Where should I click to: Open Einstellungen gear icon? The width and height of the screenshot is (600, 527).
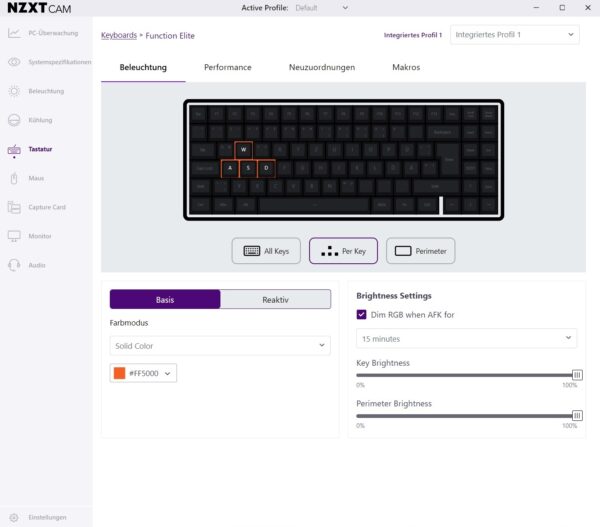pos(14,517)
